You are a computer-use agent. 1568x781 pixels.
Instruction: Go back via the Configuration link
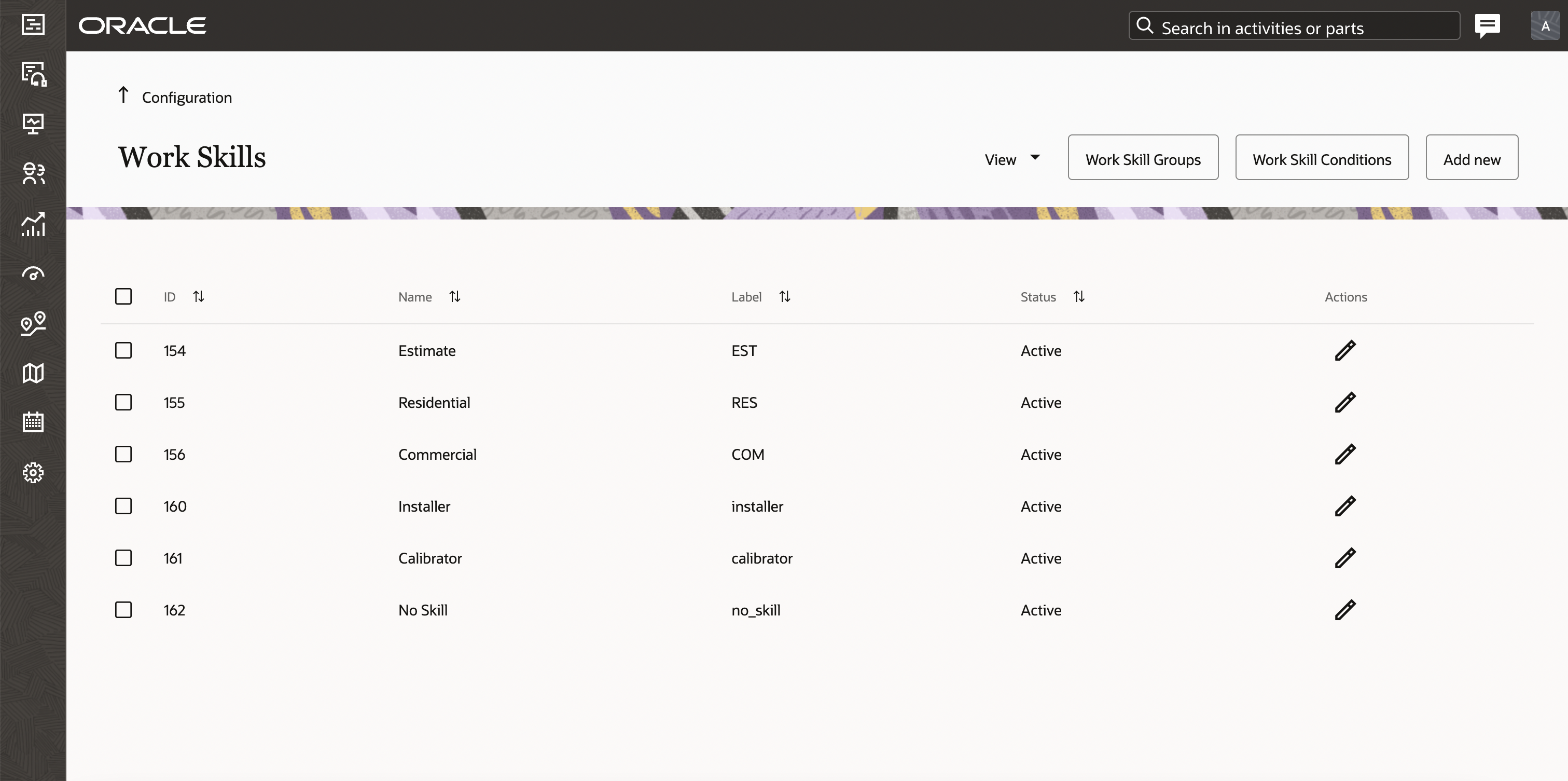pyautogui.click(x=186, y=98)
